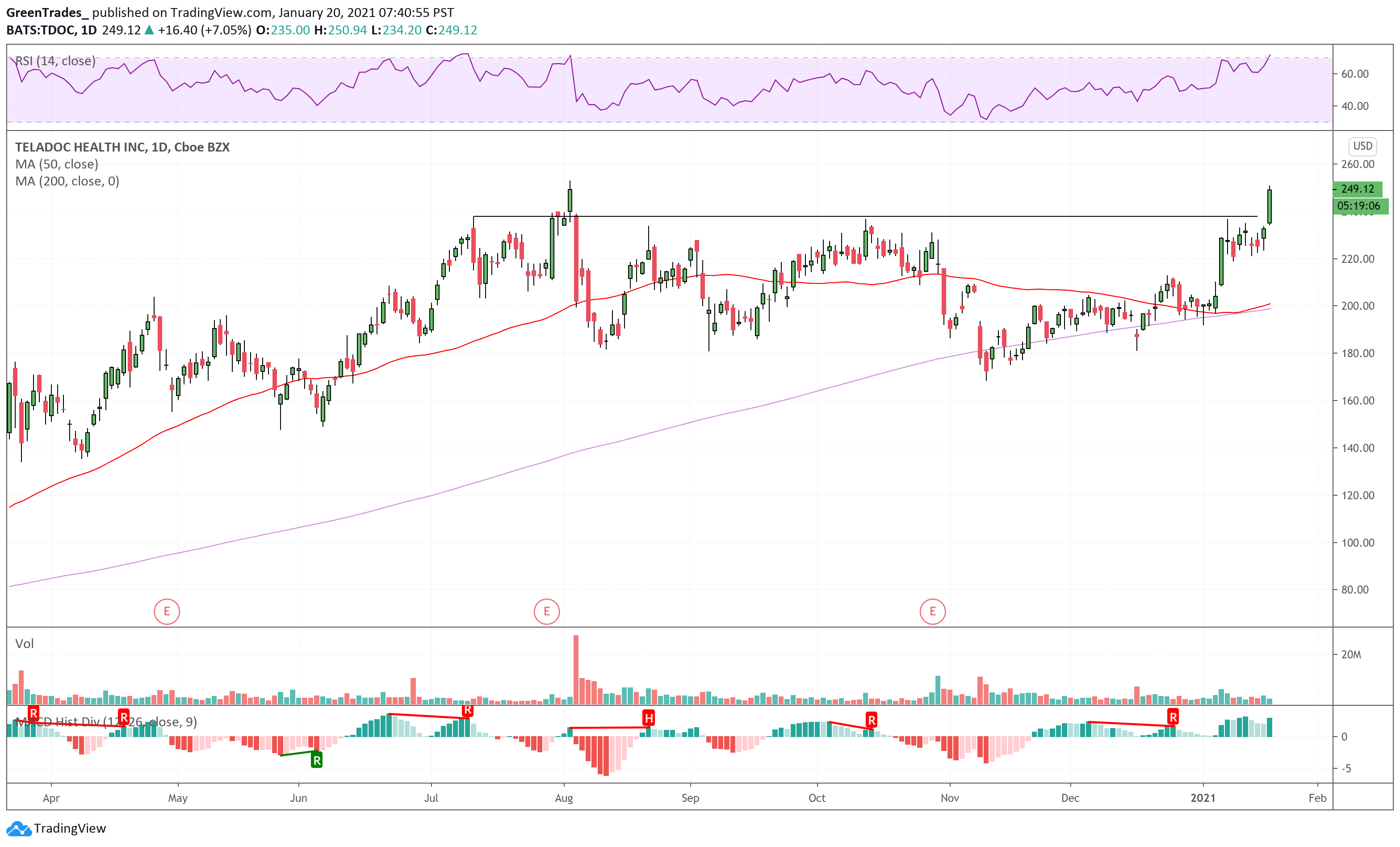This screenshot has width=1400, height=847.
Task: Click the 260.00 price axis label
Action: point(1358,164)
